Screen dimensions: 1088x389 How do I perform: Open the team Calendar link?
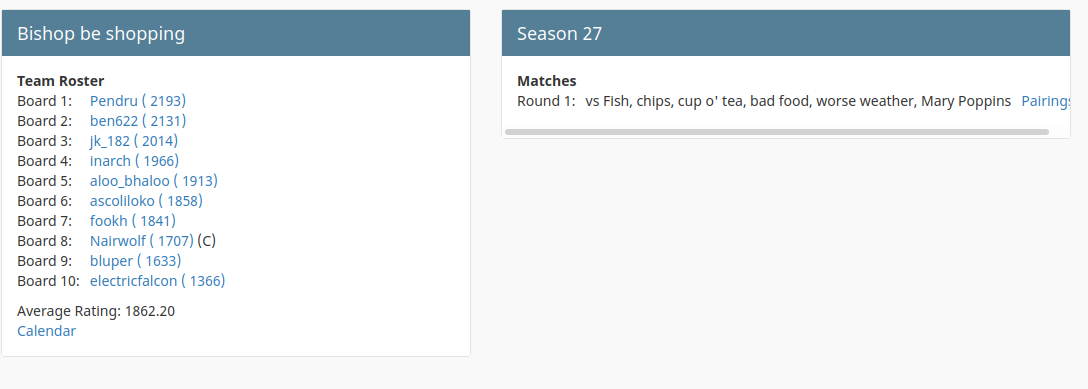(46, 331)
